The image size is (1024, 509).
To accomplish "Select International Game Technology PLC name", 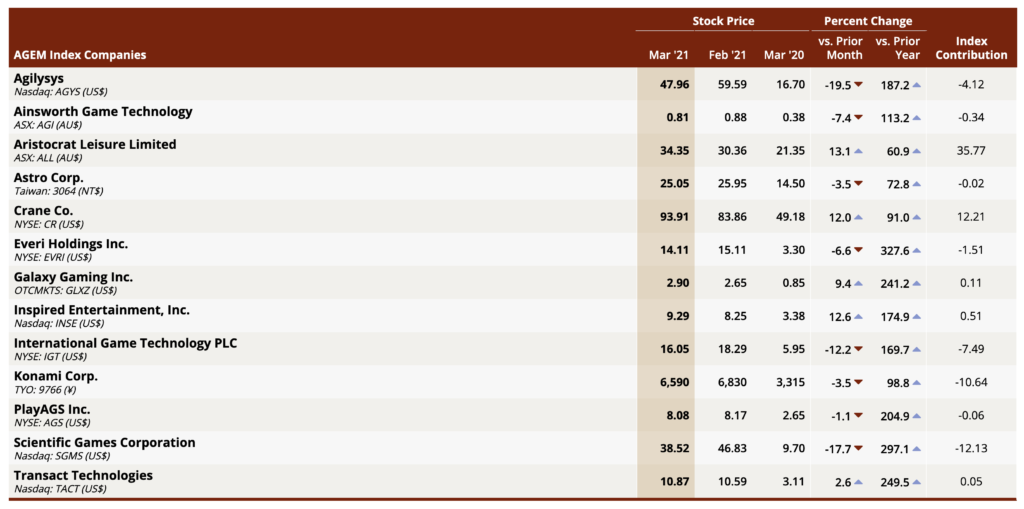I will click(x=125, y=343).
